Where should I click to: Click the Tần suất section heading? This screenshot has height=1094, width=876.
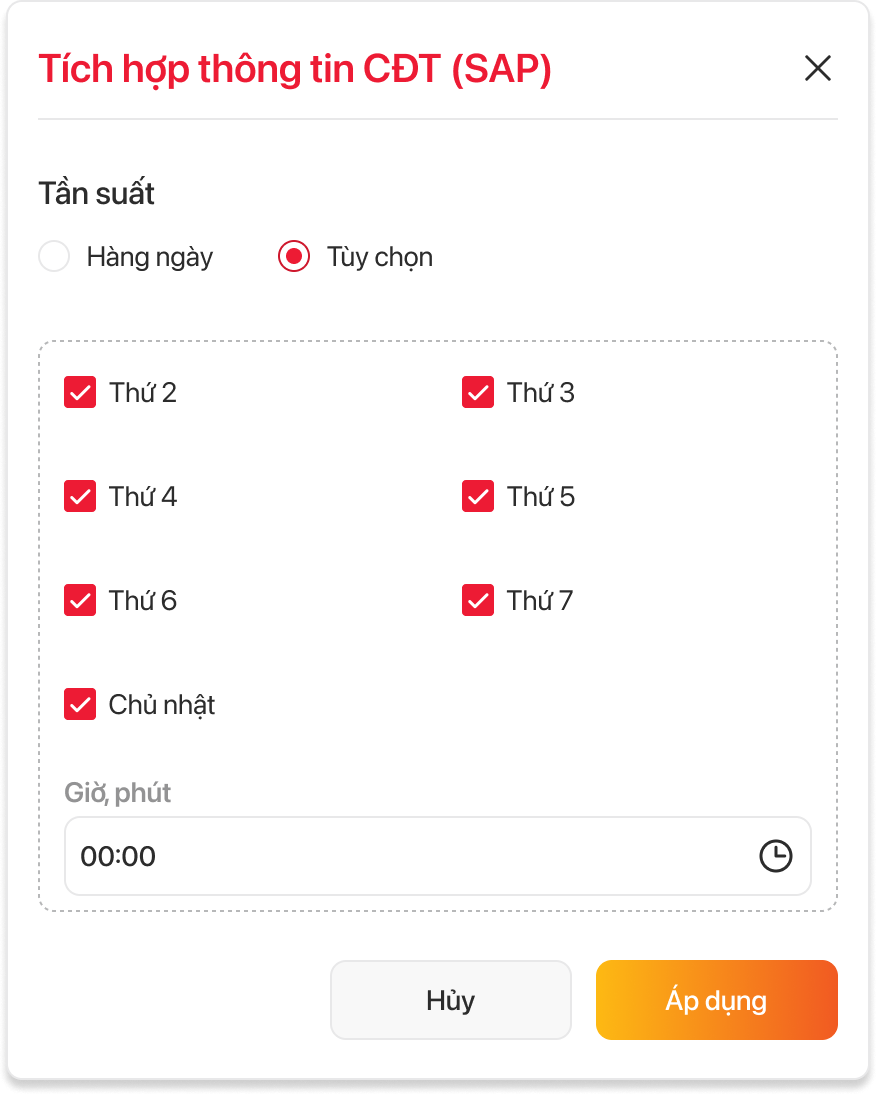97,193
